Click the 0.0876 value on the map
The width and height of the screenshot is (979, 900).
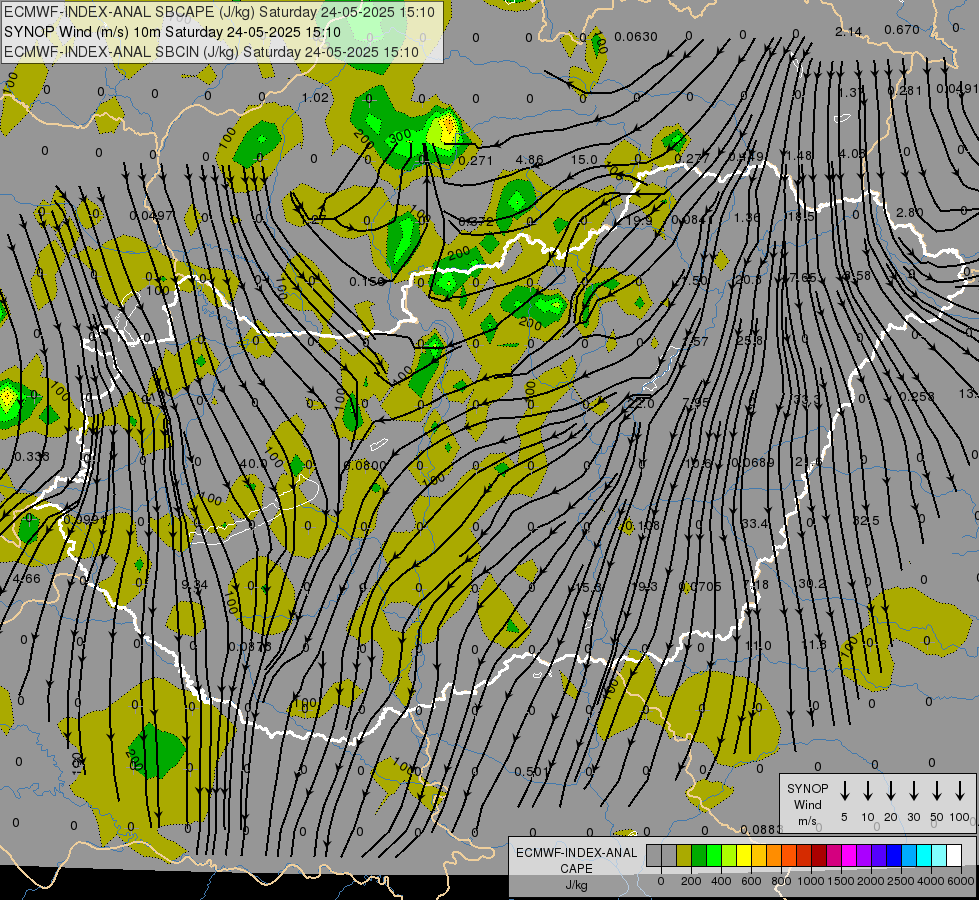[x=250, y=646]
